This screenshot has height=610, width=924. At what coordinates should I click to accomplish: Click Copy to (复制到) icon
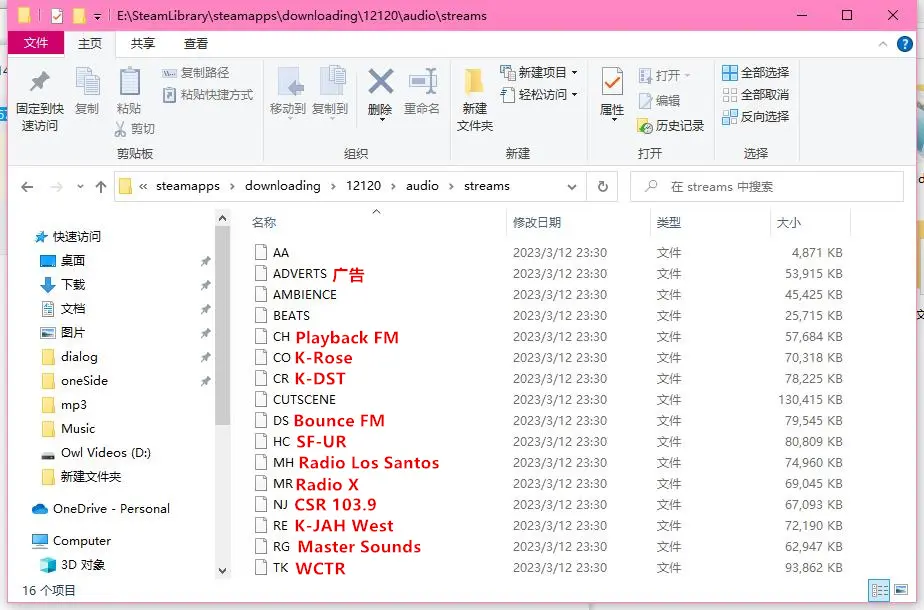pos(330,91)
